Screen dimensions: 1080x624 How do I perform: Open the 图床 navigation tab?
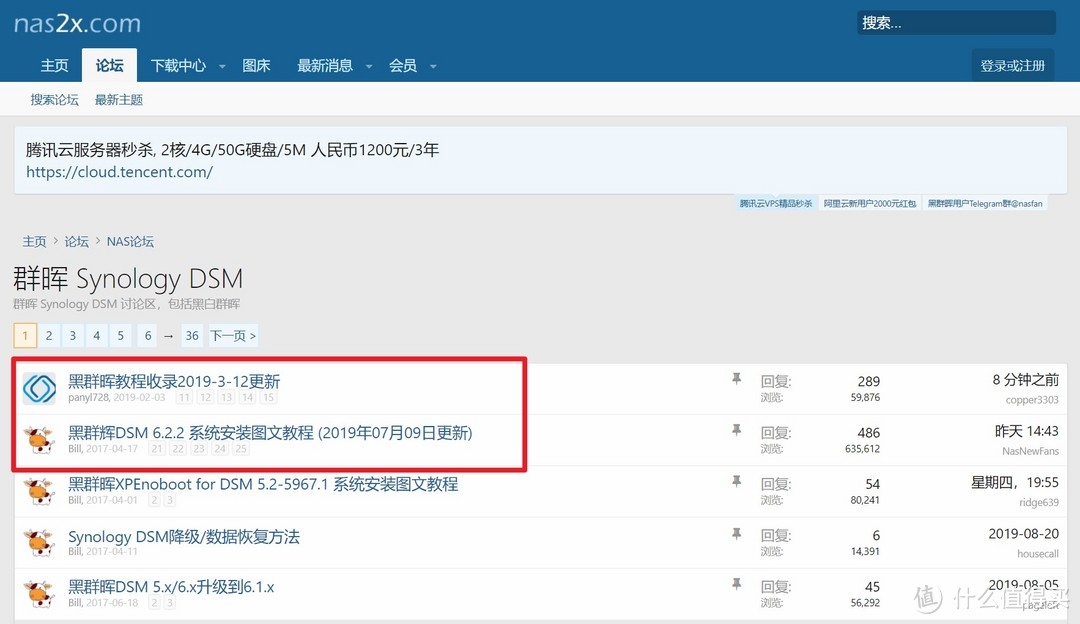coord(256,65)
